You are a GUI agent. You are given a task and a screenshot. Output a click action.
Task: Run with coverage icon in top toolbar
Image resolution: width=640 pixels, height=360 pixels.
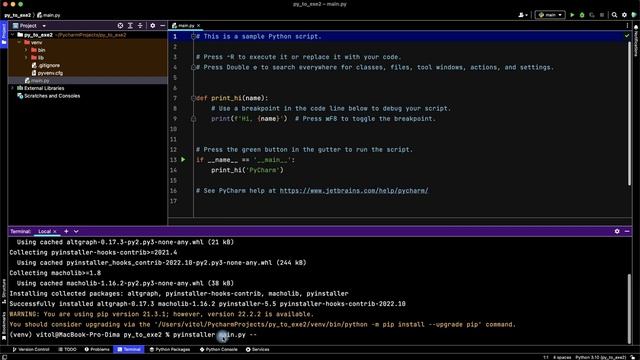591,15
